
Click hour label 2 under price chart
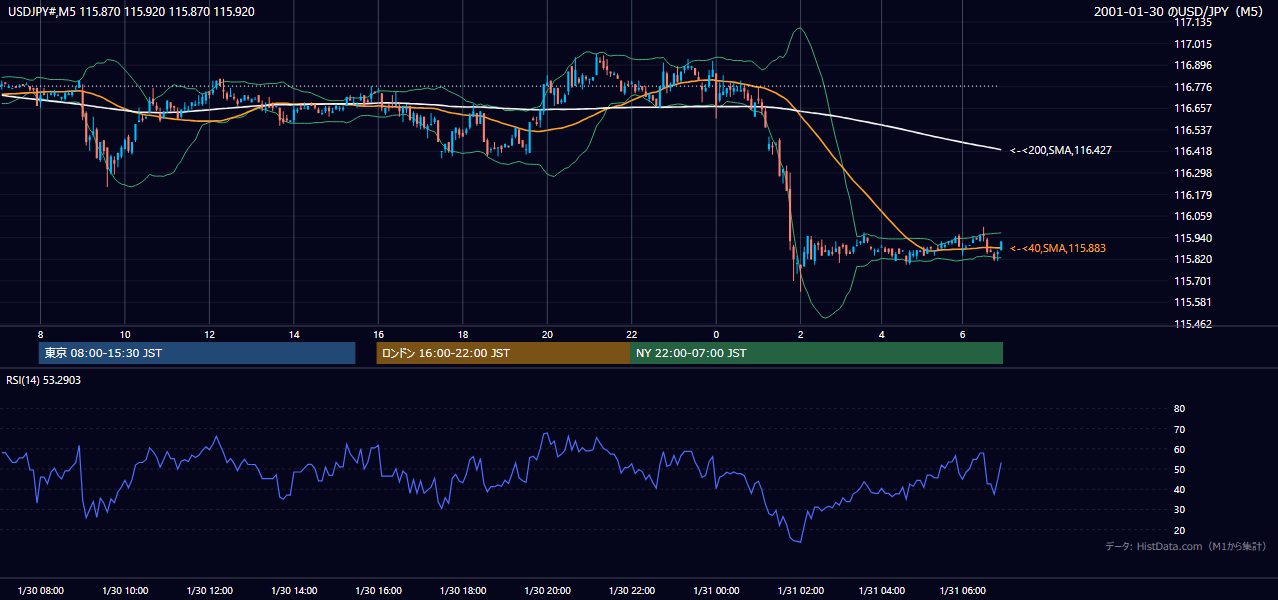click(x=800, y=333)
